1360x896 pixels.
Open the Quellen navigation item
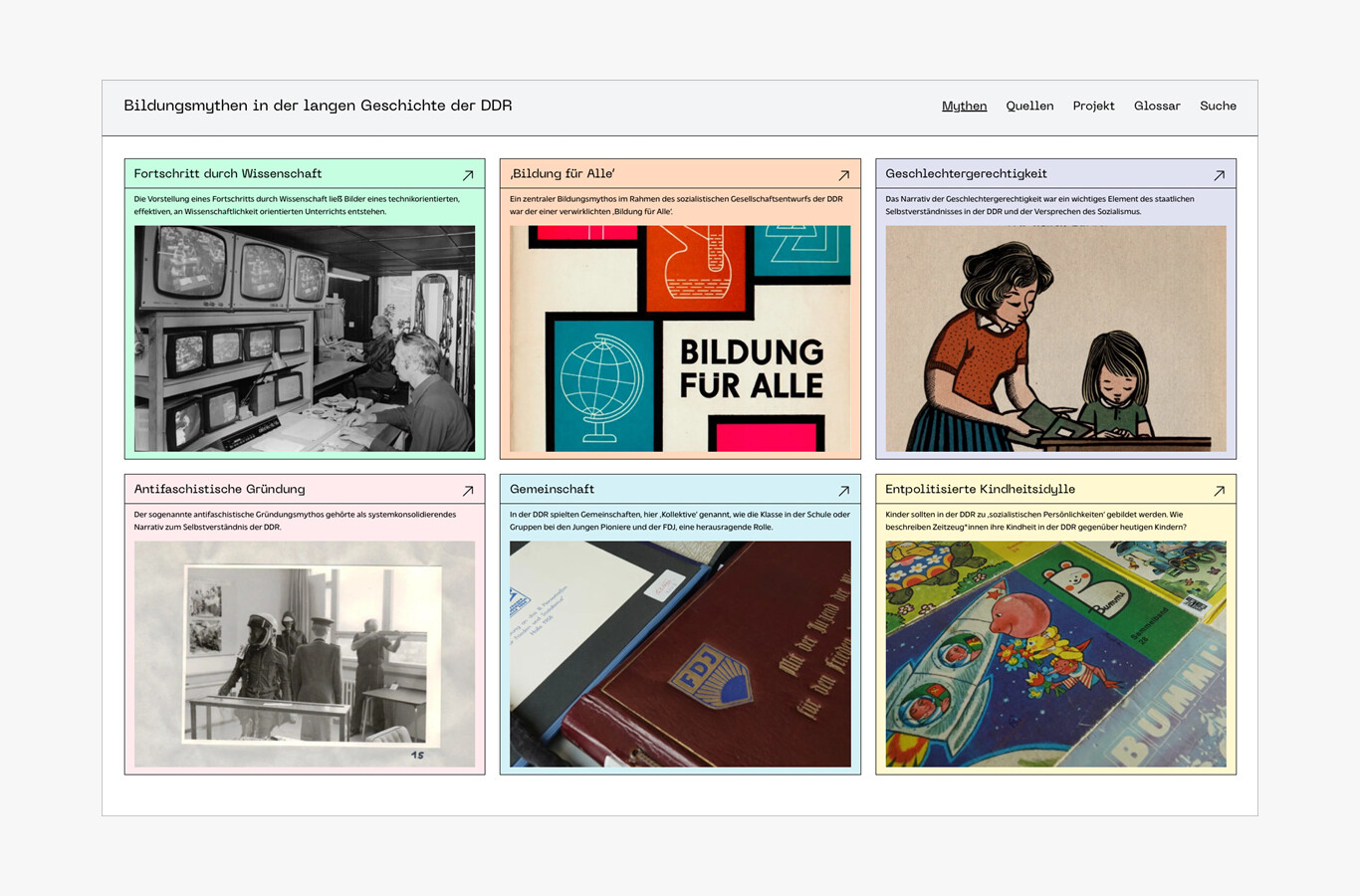[x=1029, y=107]
